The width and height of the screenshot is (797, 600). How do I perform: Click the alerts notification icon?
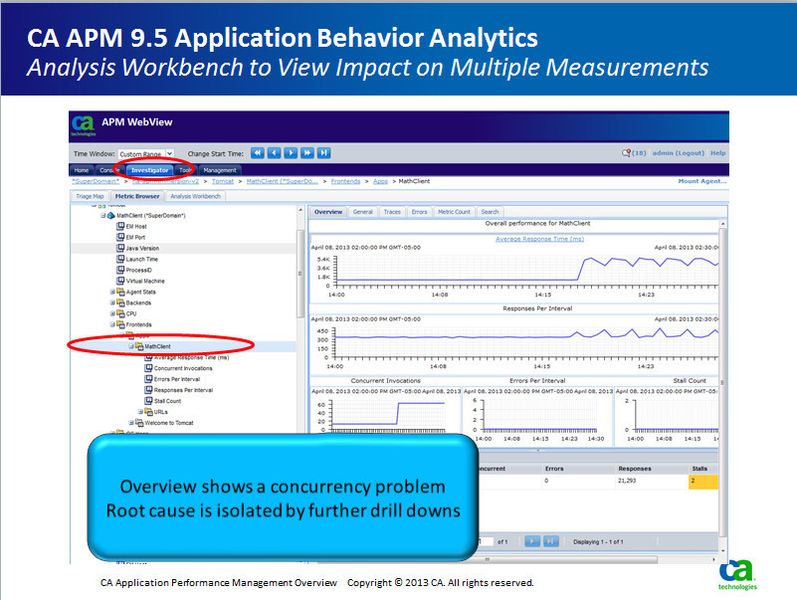[626, 153]
